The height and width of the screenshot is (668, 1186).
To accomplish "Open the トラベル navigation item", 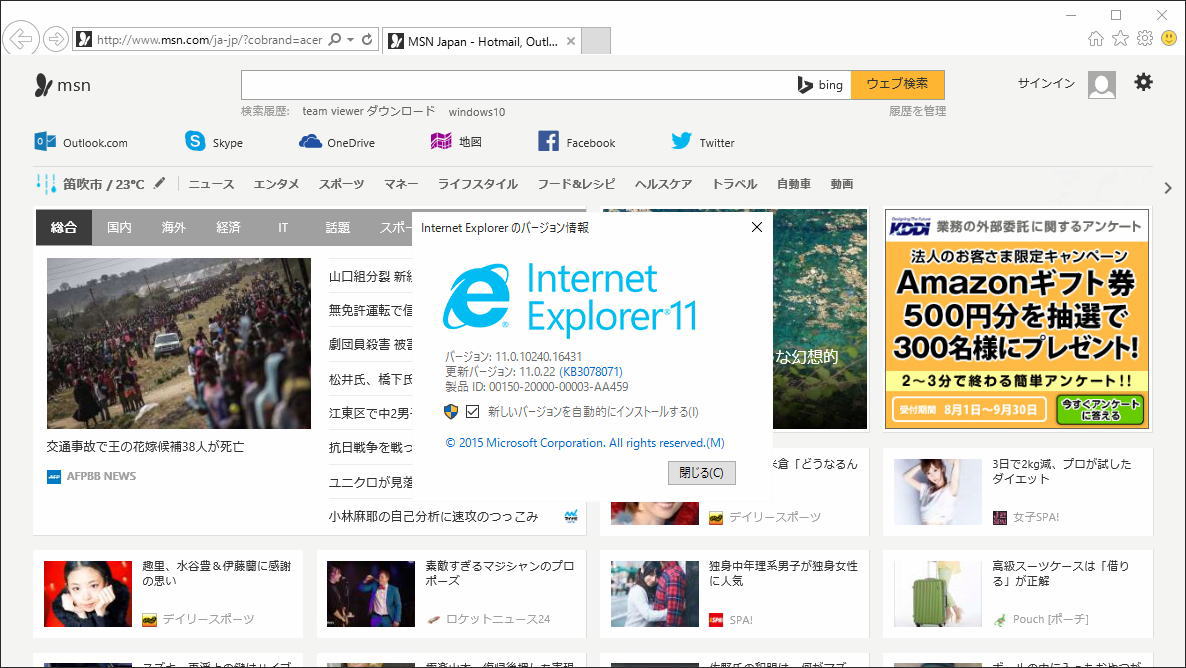I will (734, 184).
